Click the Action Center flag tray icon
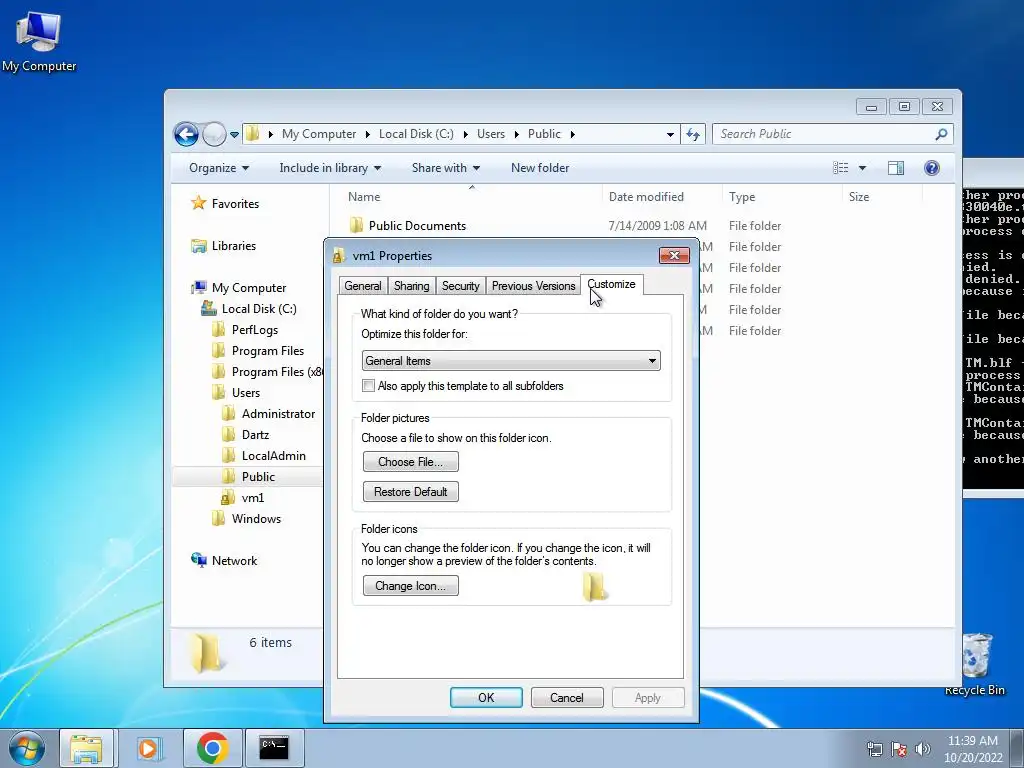Image resolution: width=1024 pixels, height=768 pixels. [899, 749]
